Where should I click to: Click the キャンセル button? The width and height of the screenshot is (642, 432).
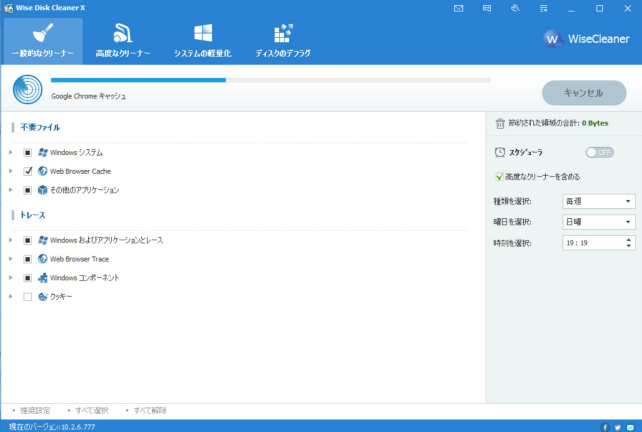click(x=584, y=93)
